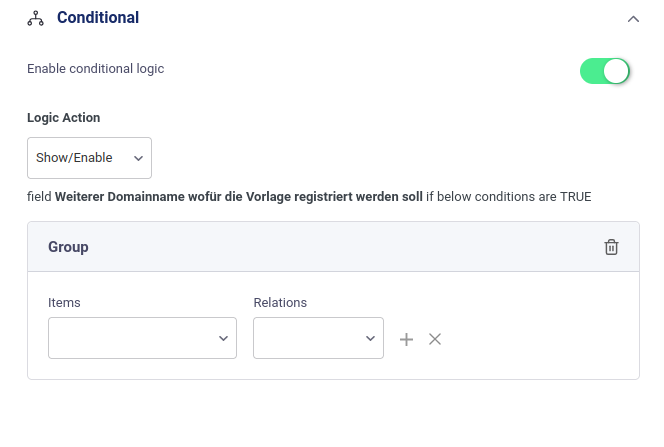Click the arrow inside the Items select box
Viewport: 664px width, 447px height.
click(x=223, y=339)
